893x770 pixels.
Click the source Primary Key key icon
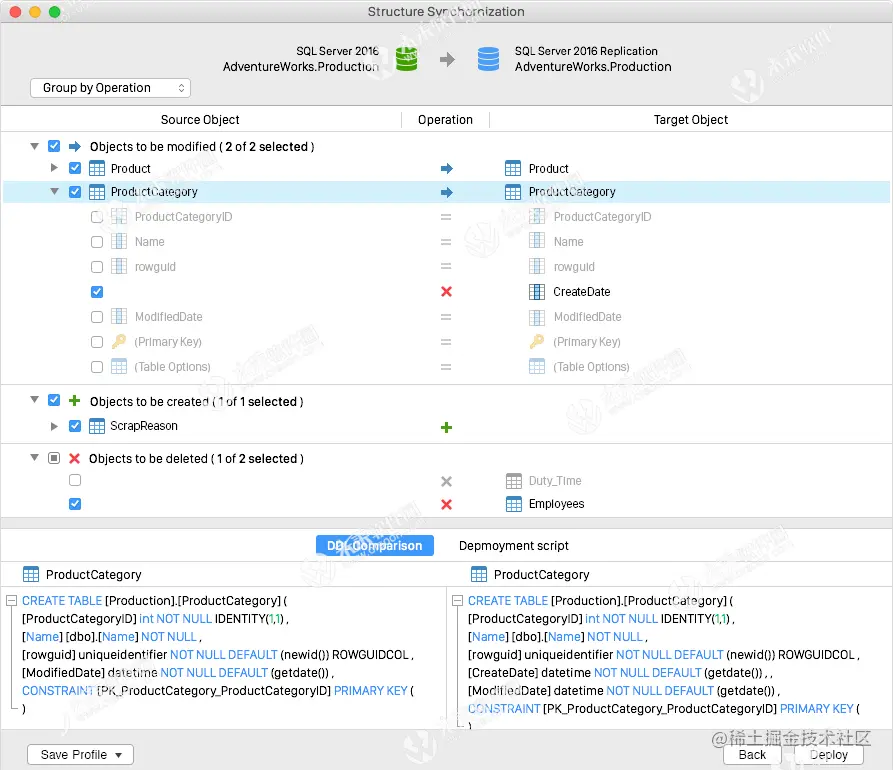pyautogui.click(x=118, y=341)
